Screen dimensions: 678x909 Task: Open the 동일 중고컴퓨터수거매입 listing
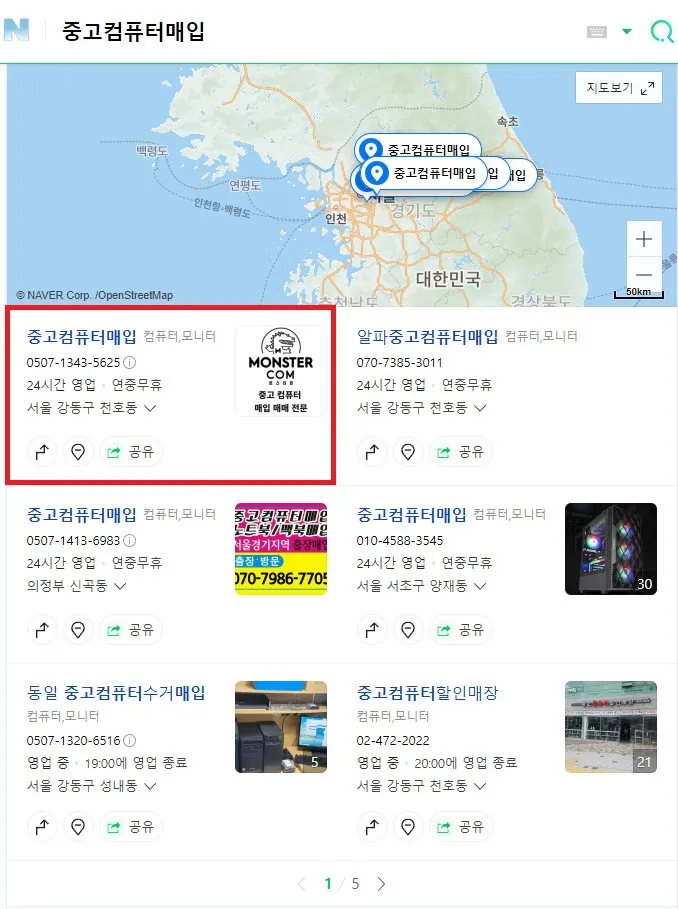pyautogui.click(x=116, y=693)
